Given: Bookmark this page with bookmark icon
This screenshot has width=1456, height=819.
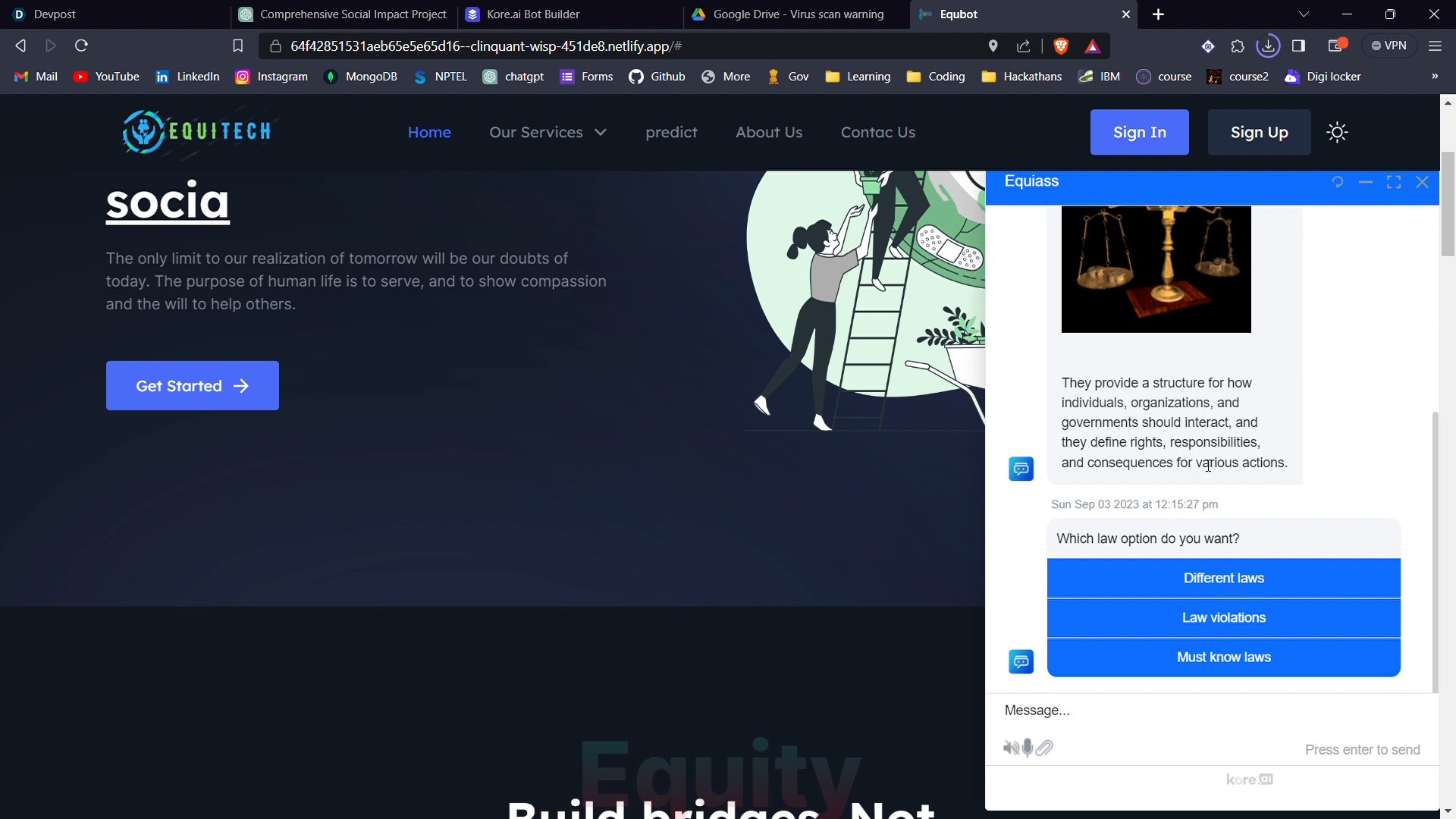Looking at the screenshot, I should tap(237, 46).
